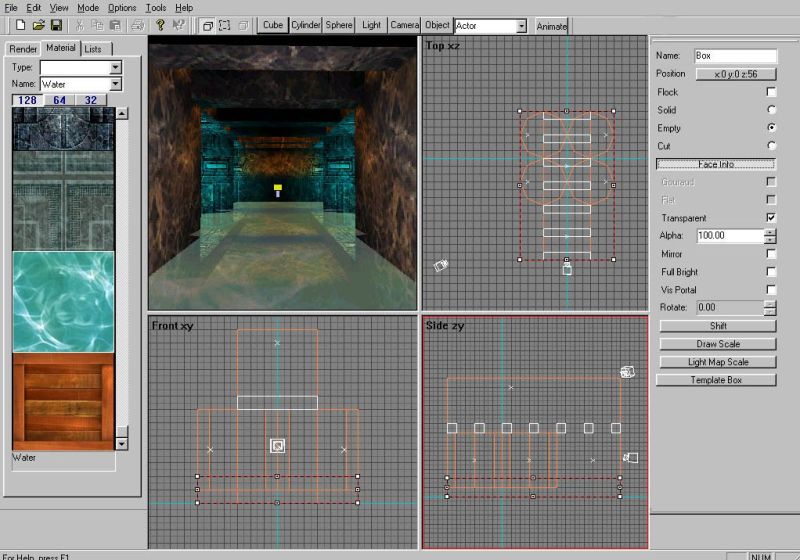Image resolution: width=800 pixels, height=560 pixels.
Task: Click the Paste toolbar icon
Action: [115, 25]
